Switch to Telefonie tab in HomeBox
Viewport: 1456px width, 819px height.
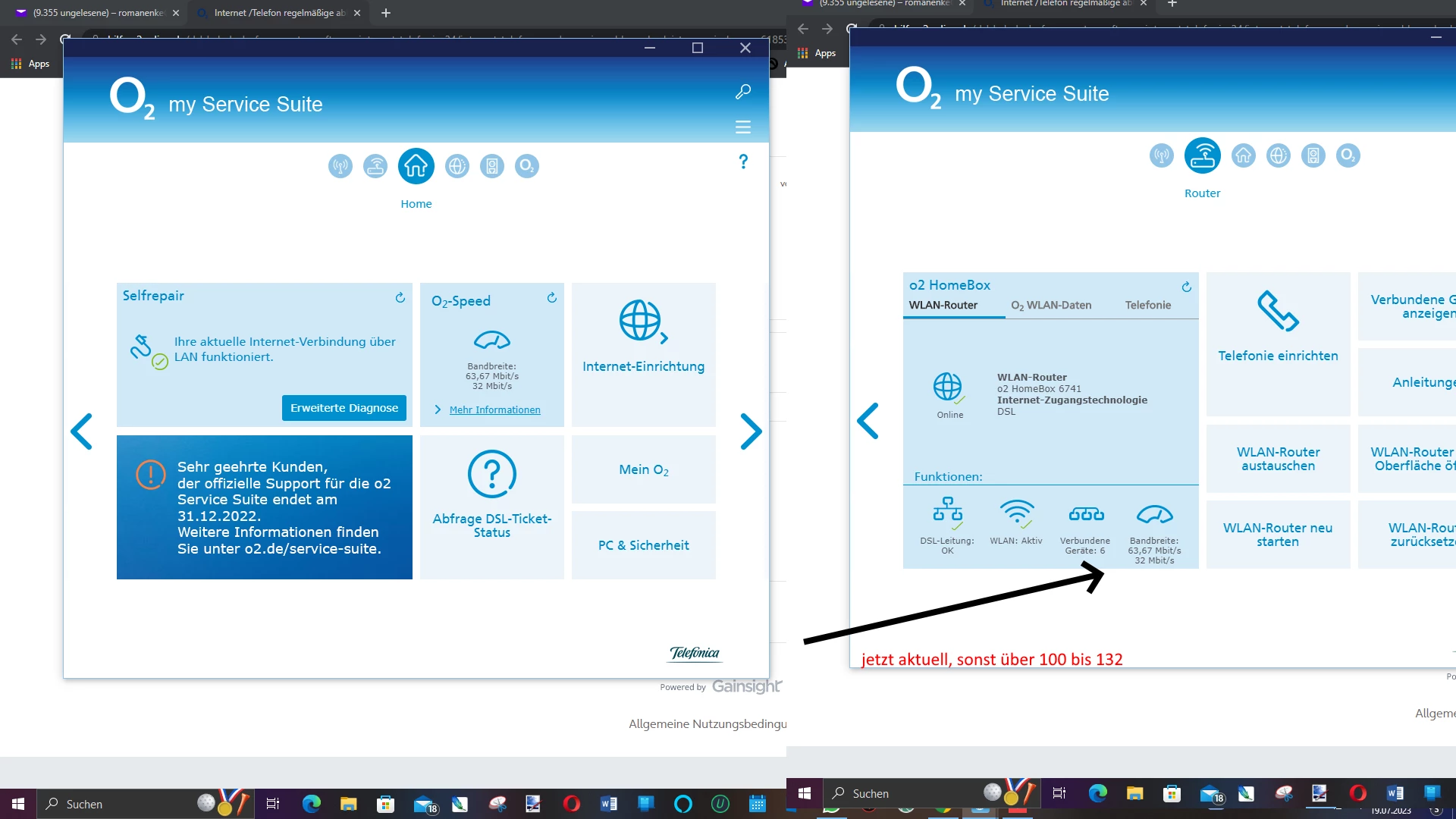point(1147,305)
